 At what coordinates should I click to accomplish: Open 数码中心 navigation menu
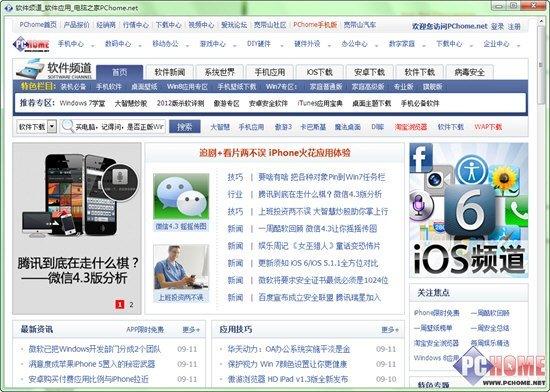point(118,44)
